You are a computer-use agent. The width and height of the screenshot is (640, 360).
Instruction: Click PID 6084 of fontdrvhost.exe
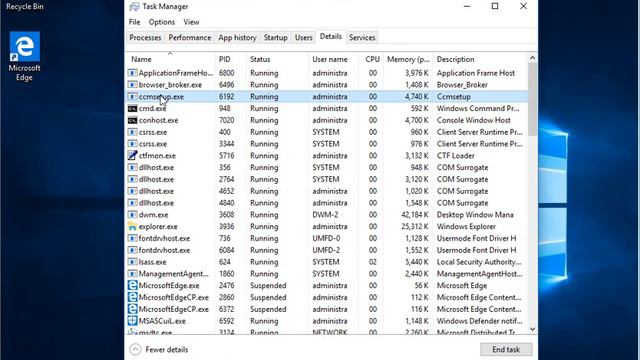[x=227, y=250]
